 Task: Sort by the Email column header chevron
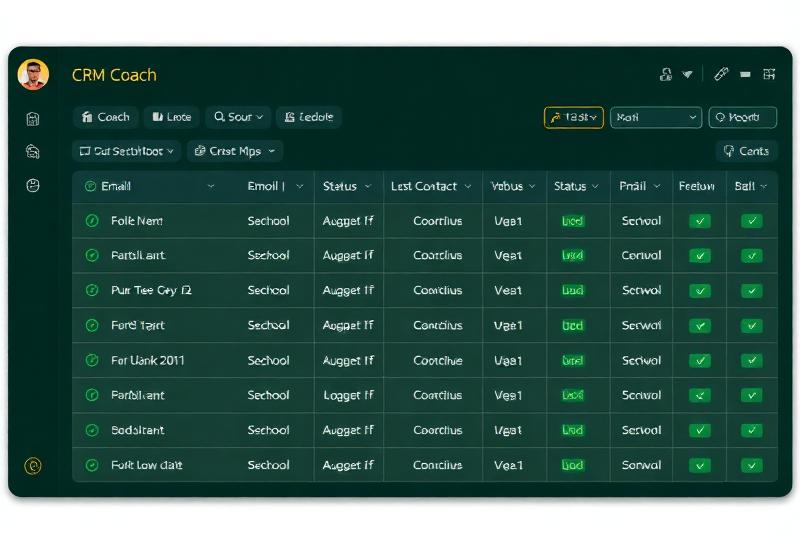tap(211, 186)
